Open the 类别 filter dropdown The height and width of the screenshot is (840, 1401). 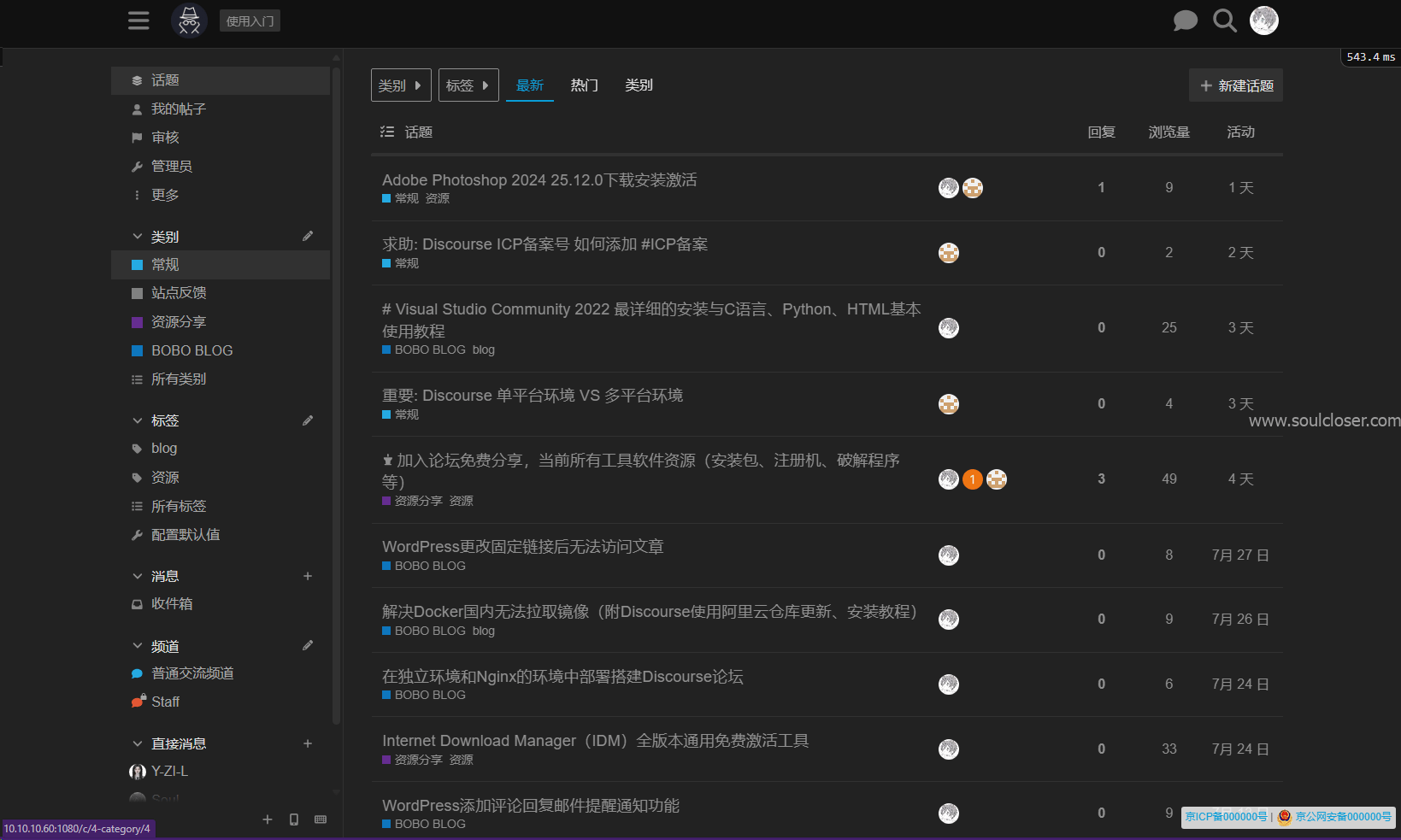pyautogui.click(x=401, y=85)
